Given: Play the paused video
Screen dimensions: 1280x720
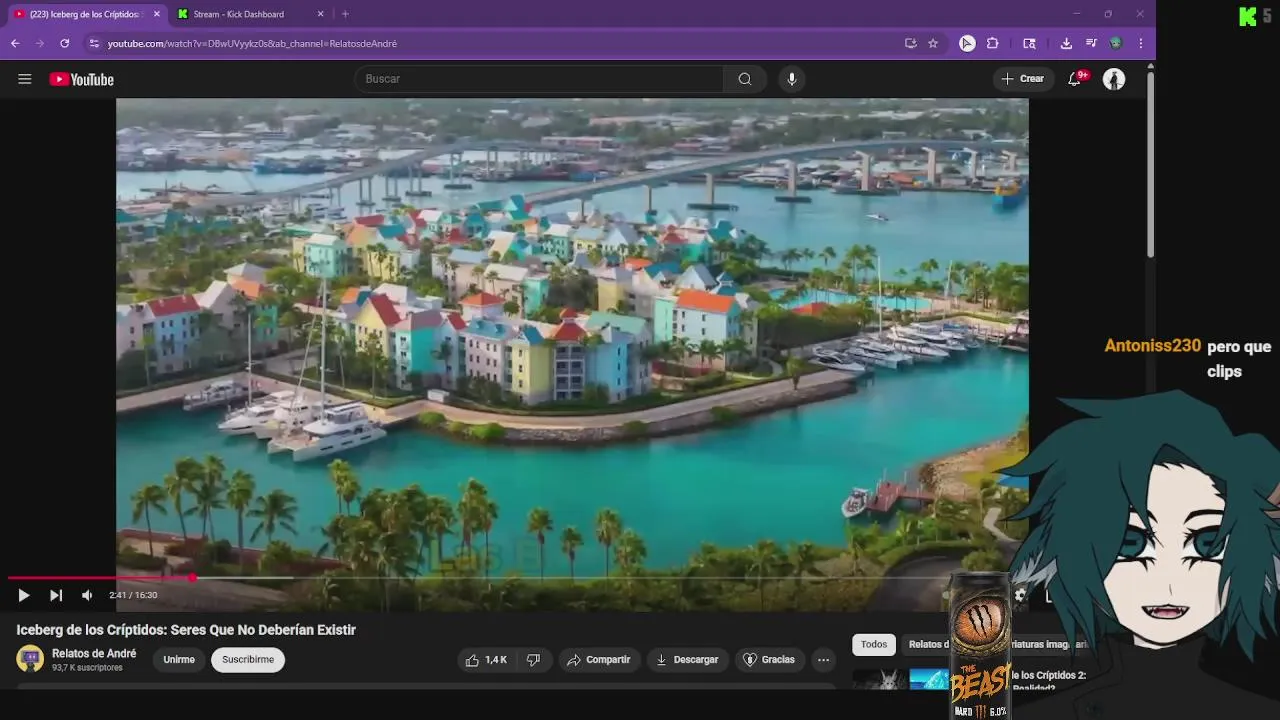Looking at the screenshot, I should pyautogui.click(x=23, y=595).
